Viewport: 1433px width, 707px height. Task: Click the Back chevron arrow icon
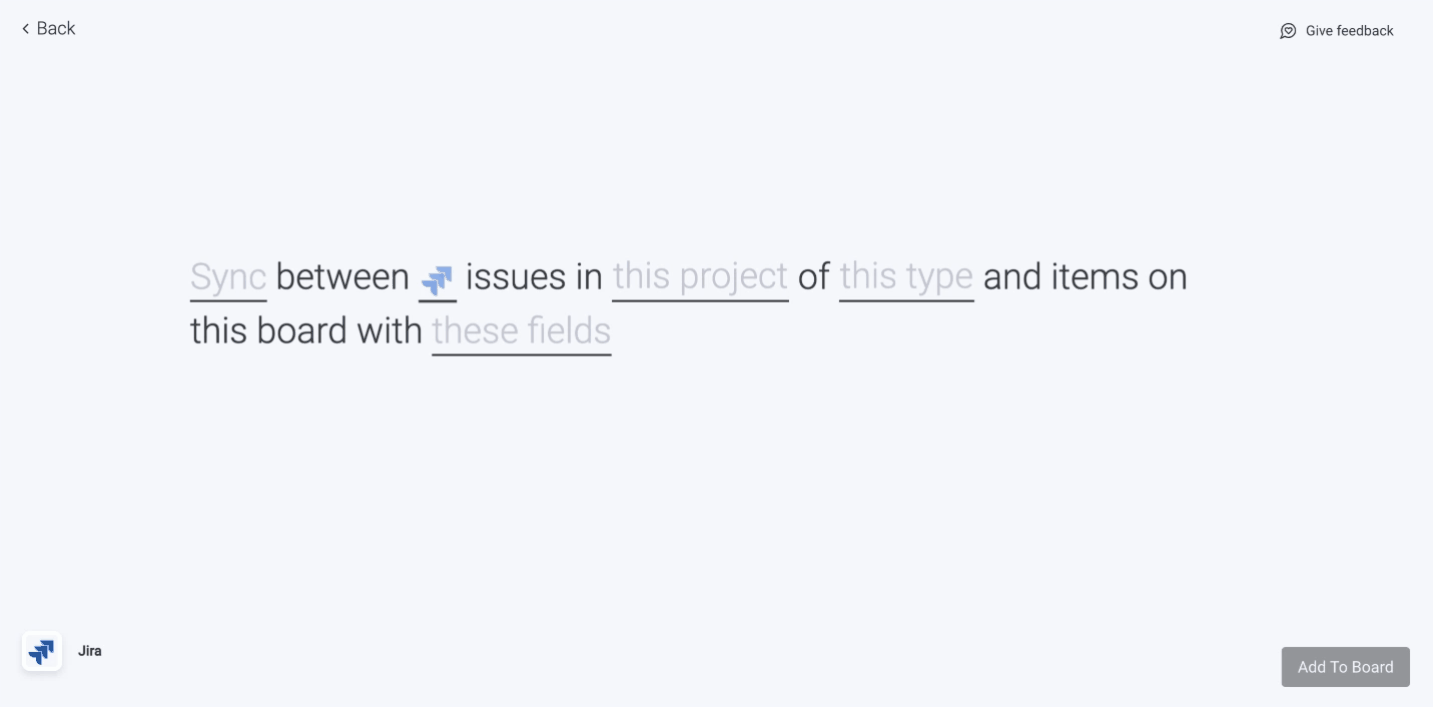pos(25,29)
